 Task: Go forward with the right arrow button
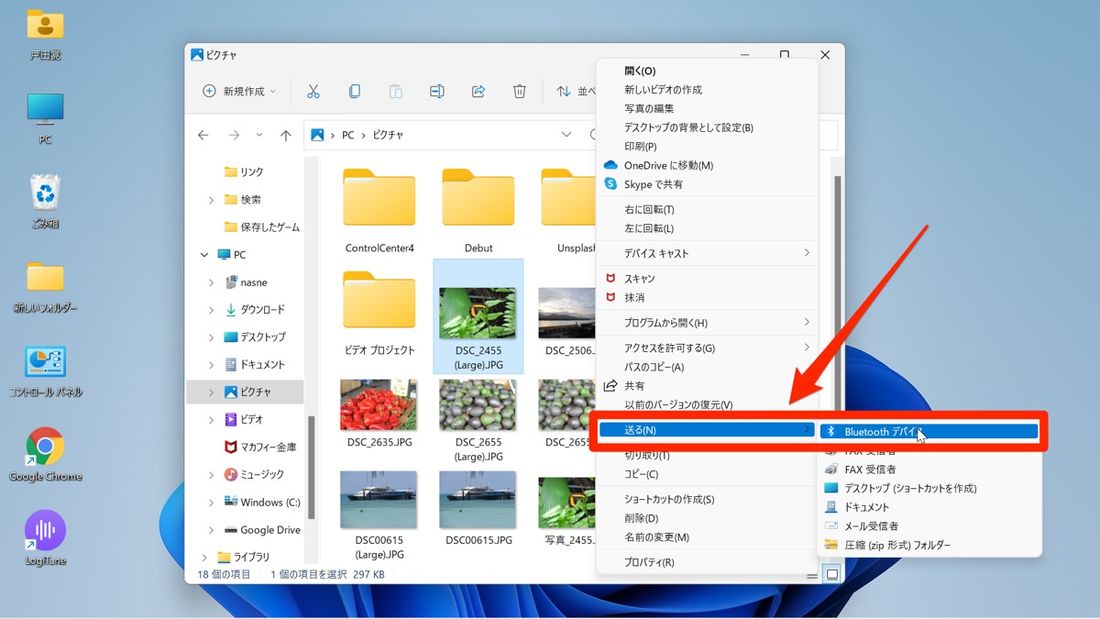coord(234,135)
